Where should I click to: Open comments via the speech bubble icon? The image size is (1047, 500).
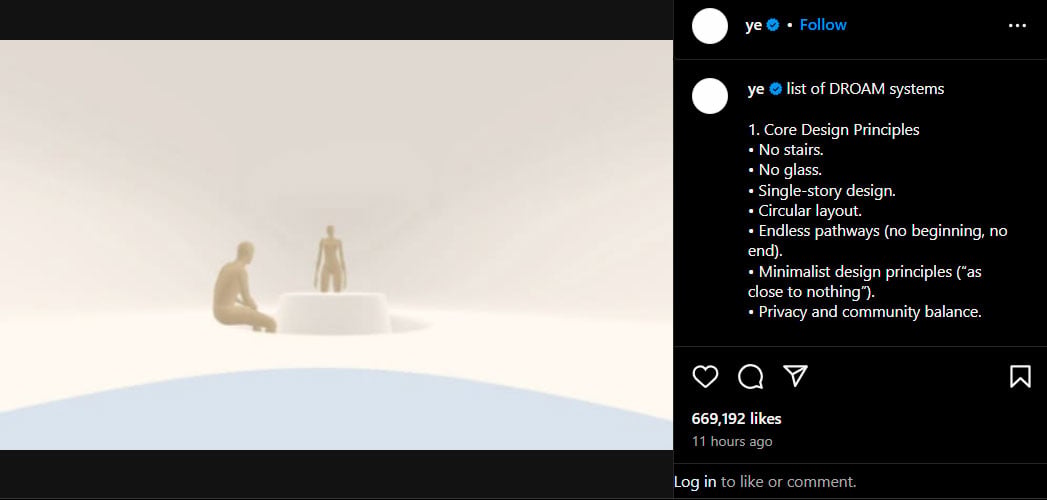(751, 377)
